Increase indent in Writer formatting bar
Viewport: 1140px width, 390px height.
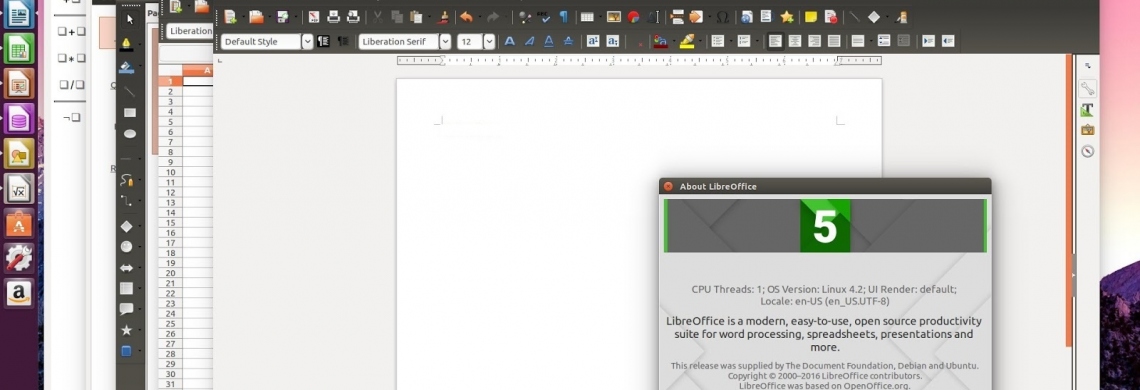[928, 41]
